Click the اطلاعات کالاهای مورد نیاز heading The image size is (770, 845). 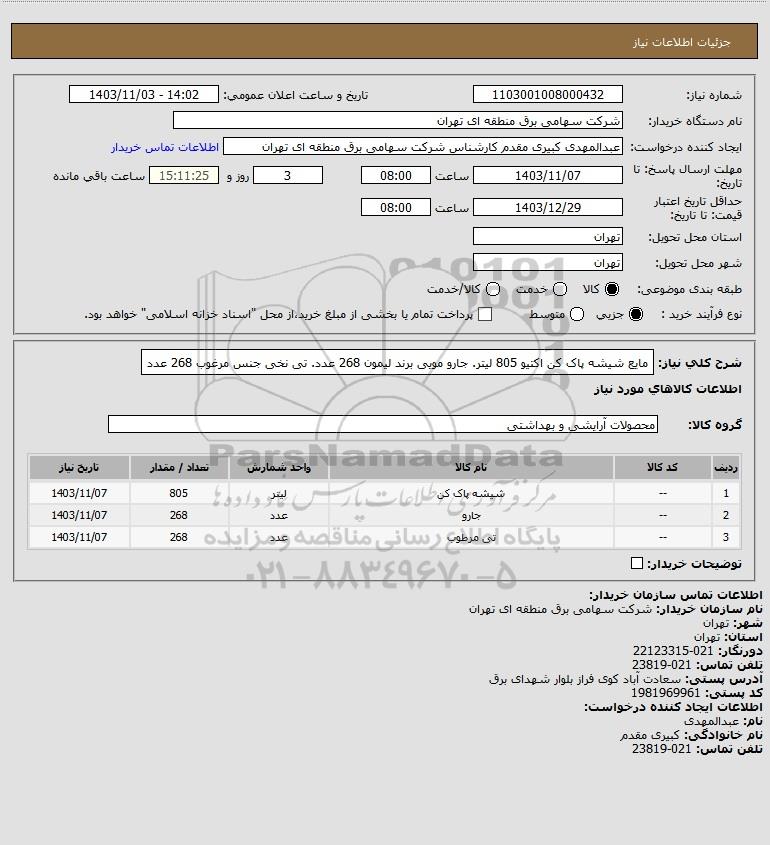668,389
